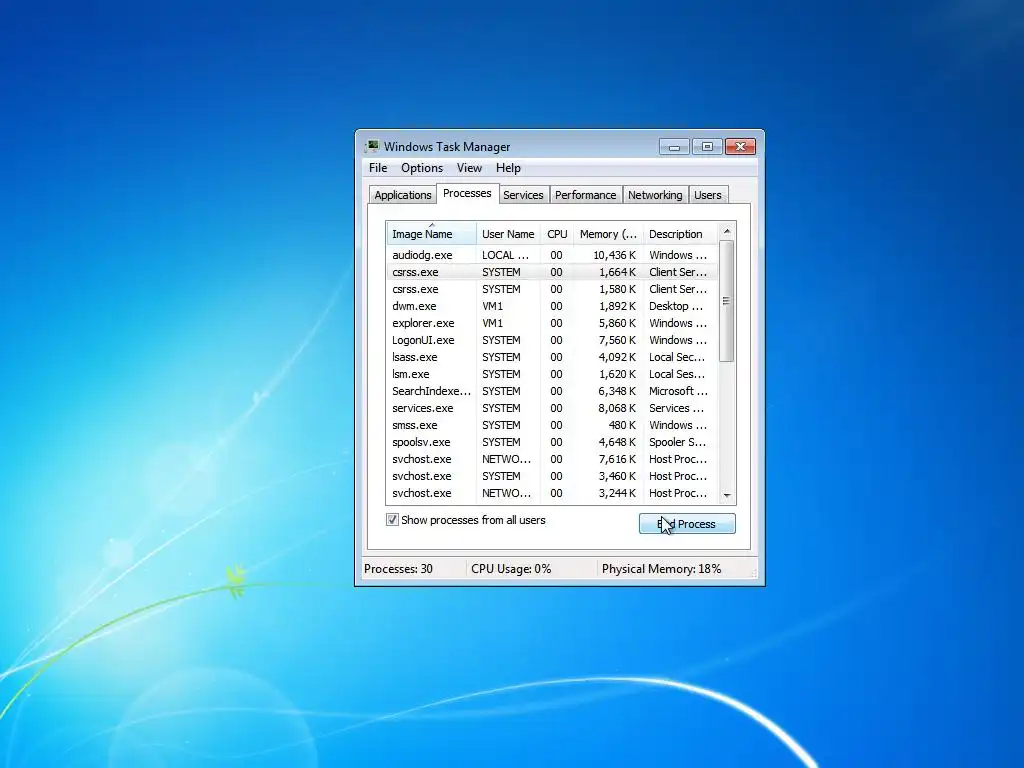
Task: Select the SearchIndexe... process row
Action: 552,391
